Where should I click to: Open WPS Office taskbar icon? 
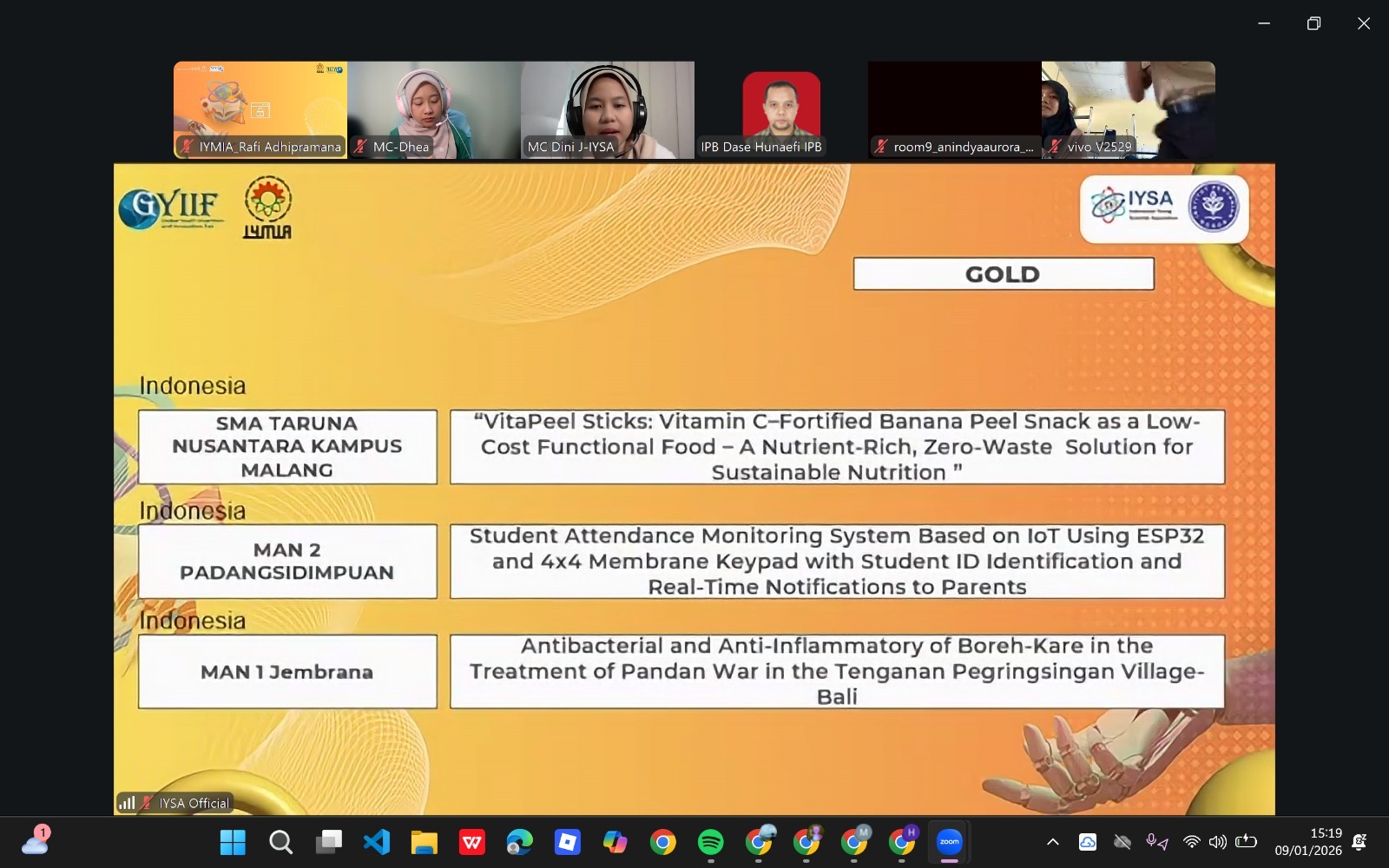tap(471, 842)
